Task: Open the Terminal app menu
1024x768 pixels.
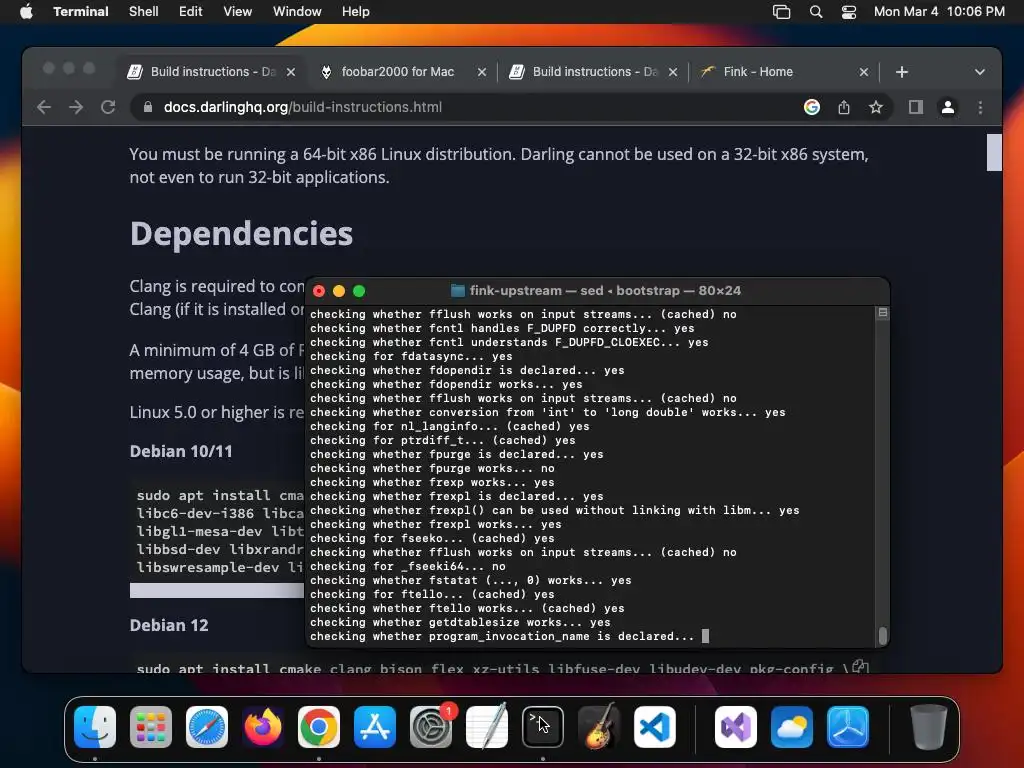Action: tap(81, 12)
